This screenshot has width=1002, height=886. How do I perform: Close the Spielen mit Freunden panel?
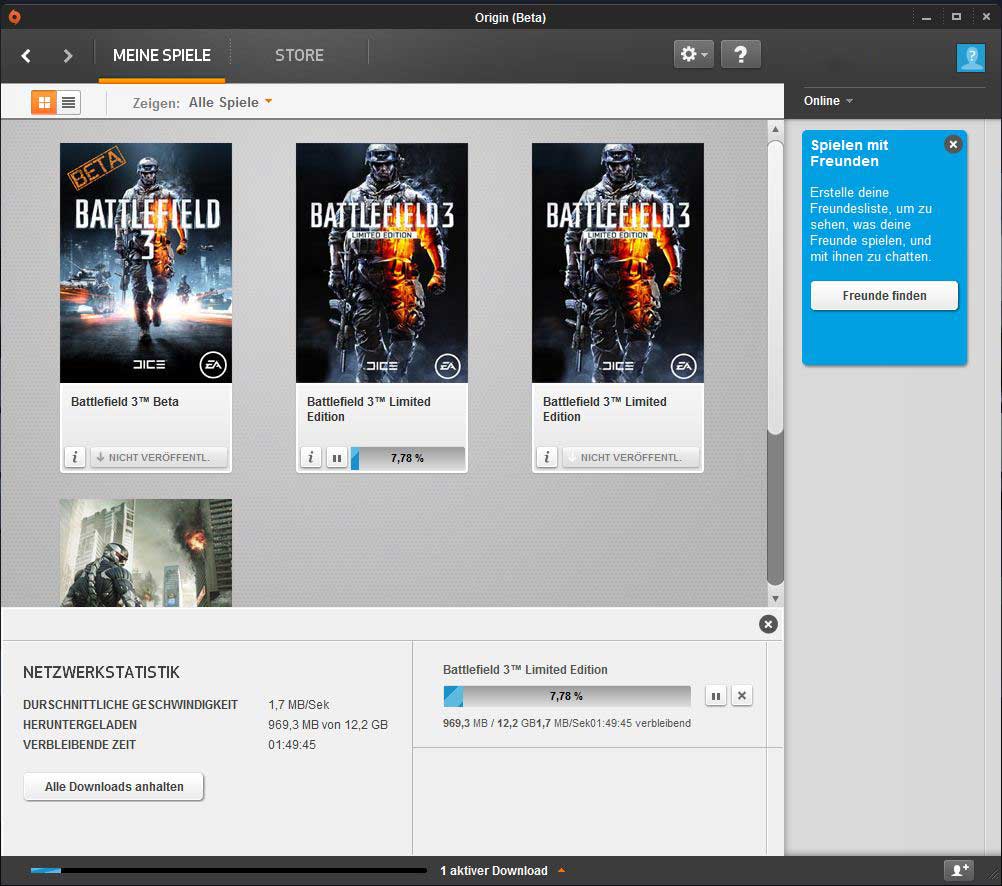(x=953, y=144)
